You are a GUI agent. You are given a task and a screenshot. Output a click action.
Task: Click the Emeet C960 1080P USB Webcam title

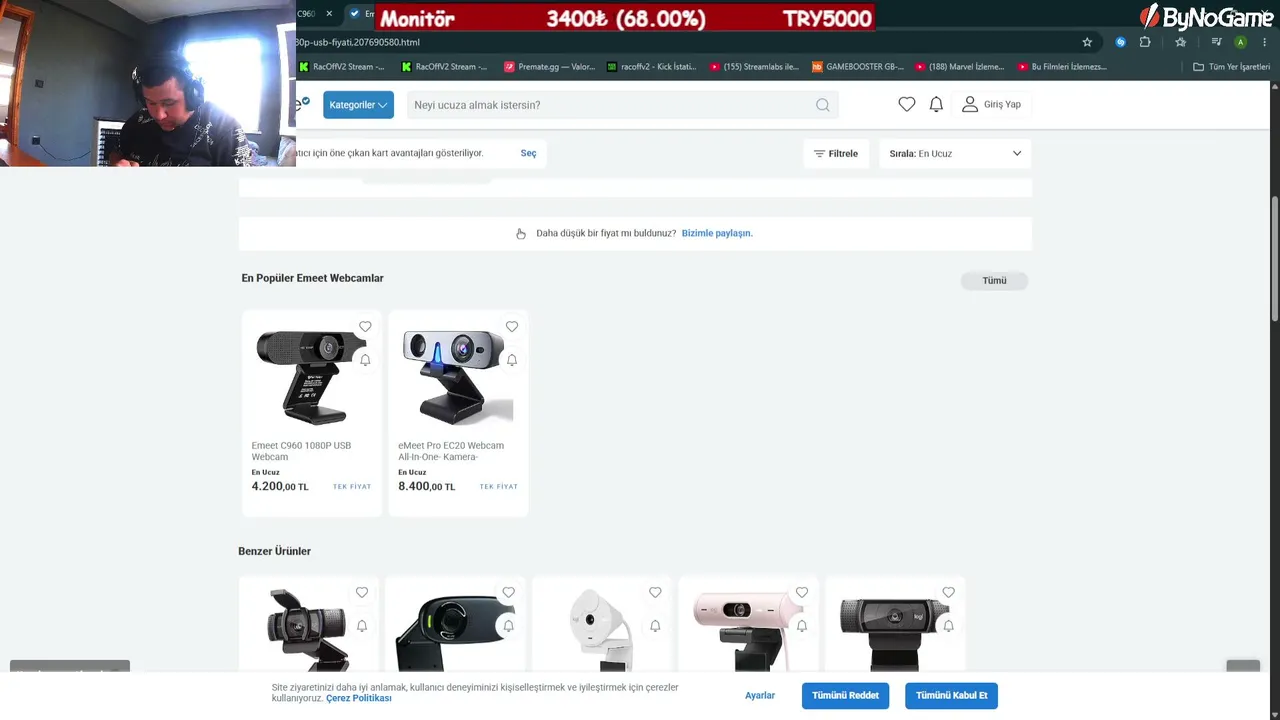[x=301, y=451]
